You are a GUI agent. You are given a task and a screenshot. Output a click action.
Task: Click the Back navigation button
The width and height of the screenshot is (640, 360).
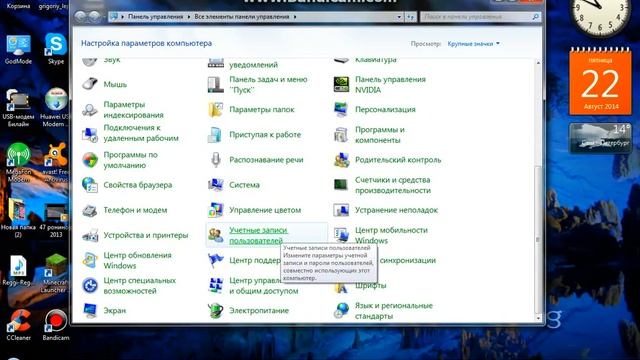point(80,16)
